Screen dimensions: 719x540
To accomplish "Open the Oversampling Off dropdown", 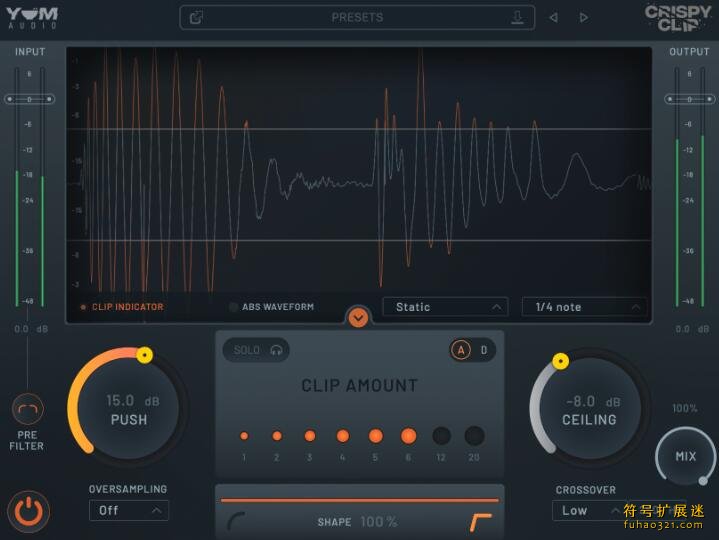I will [x=129, y=510].
